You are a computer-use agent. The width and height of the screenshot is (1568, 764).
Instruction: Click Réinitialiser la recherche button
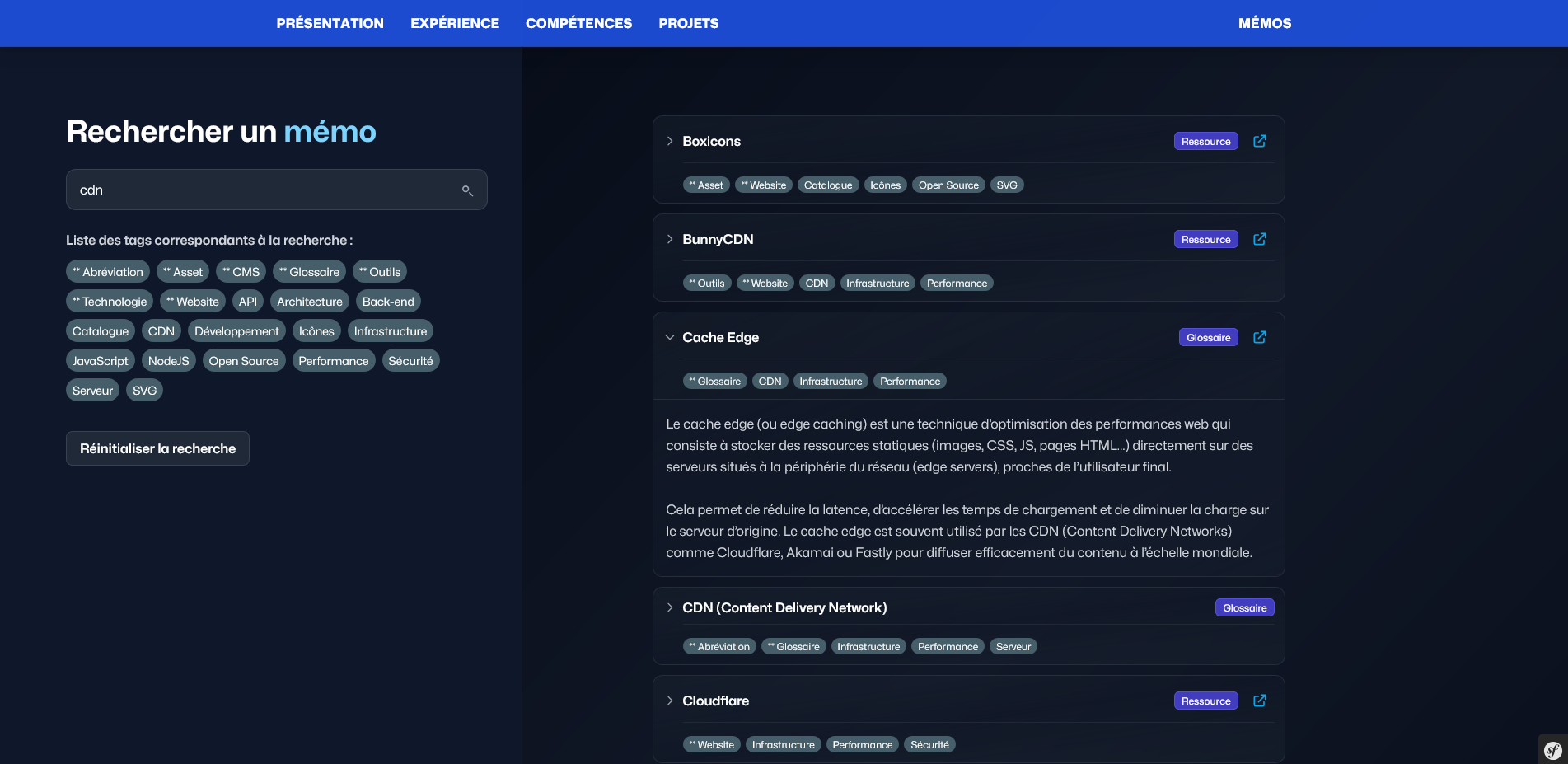pos(157,448)
